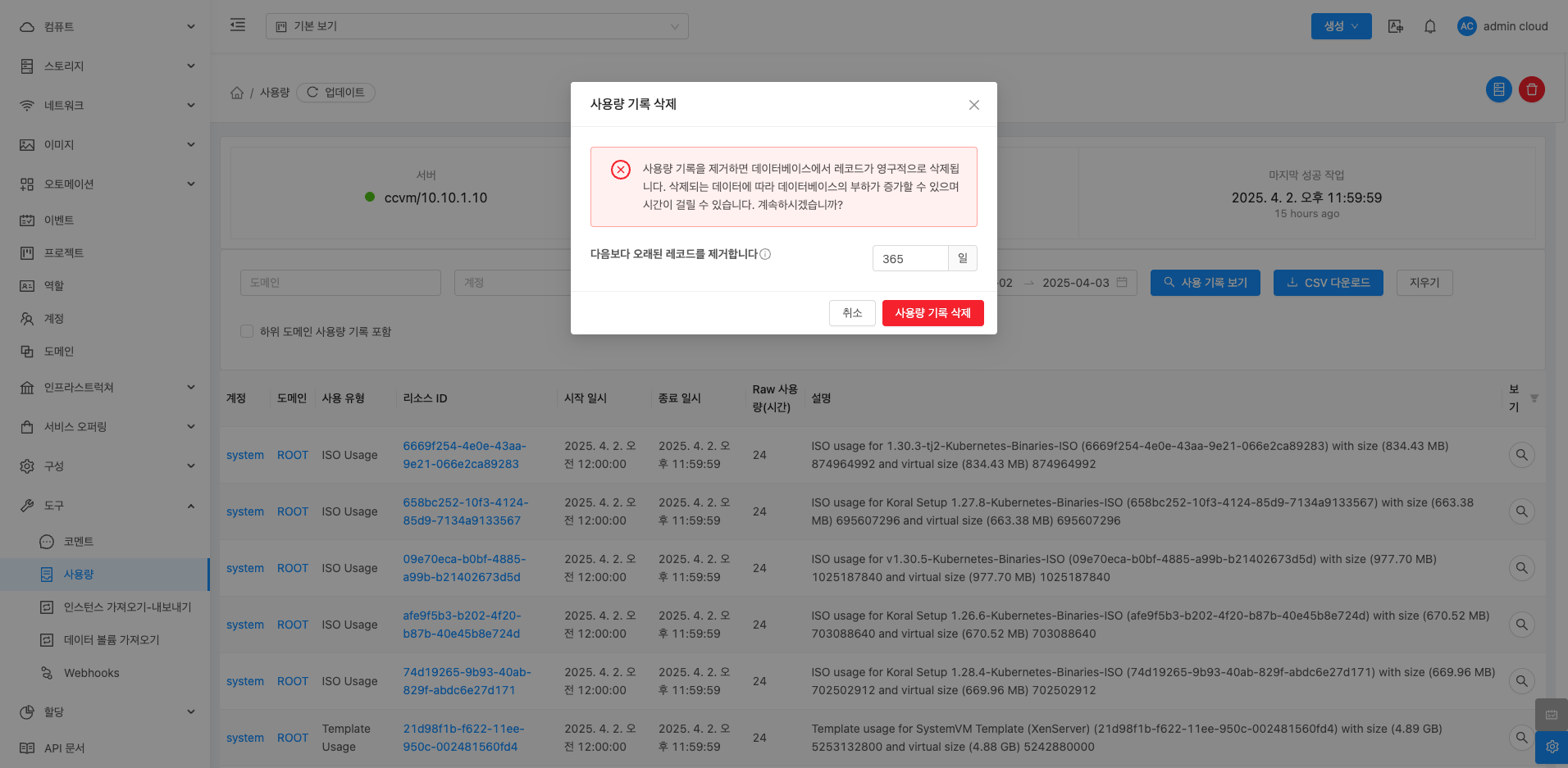Image resolution: width=1568 pixels, height=768 pixels.
Task: Open the 생성 dropdown button
Action: [1341, 26]
